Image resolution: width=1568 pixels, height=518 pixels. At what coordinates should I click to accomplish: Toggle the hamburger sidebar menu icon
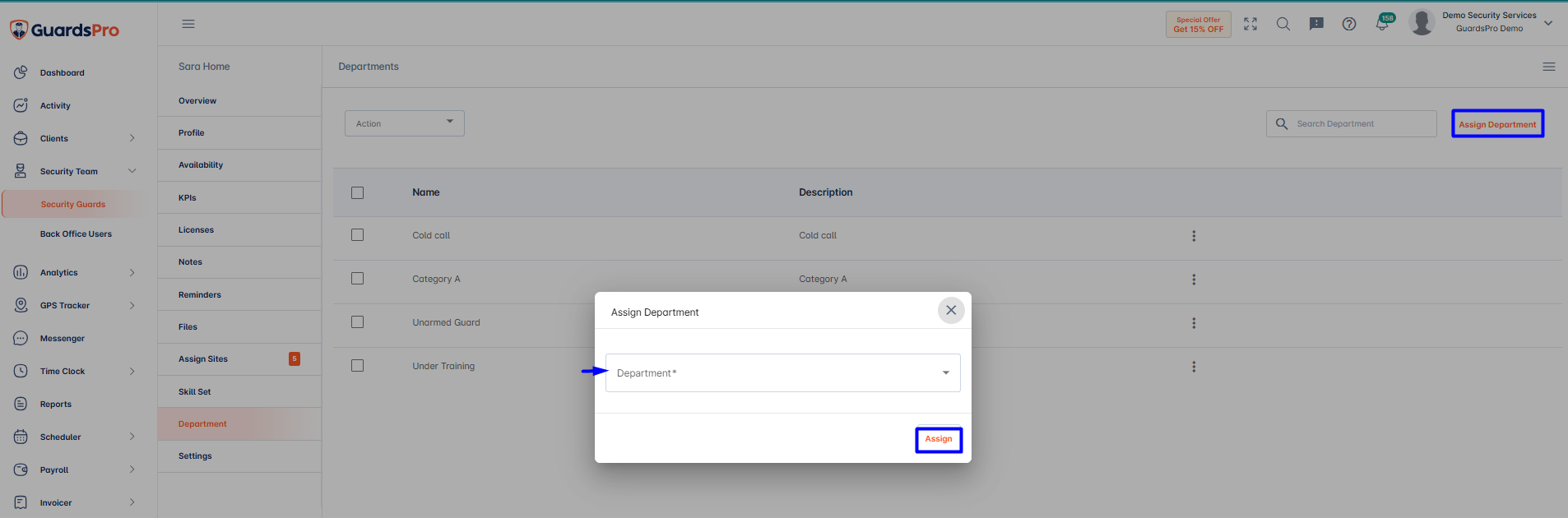[x=188, y=24]
